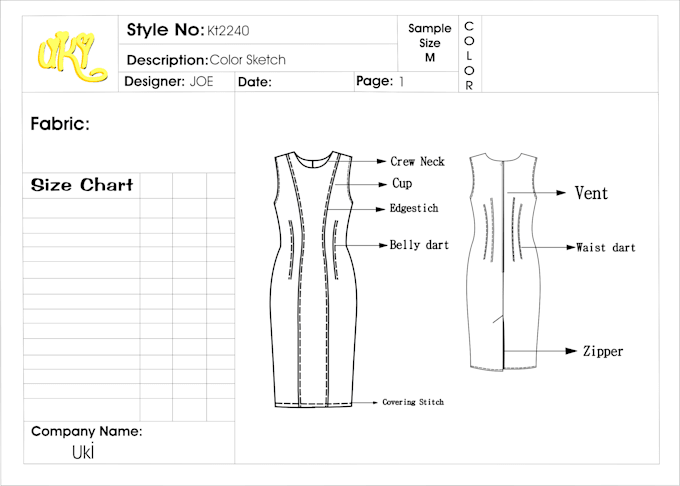
Task: Select the designer name JOE
Action: point(202,82)
